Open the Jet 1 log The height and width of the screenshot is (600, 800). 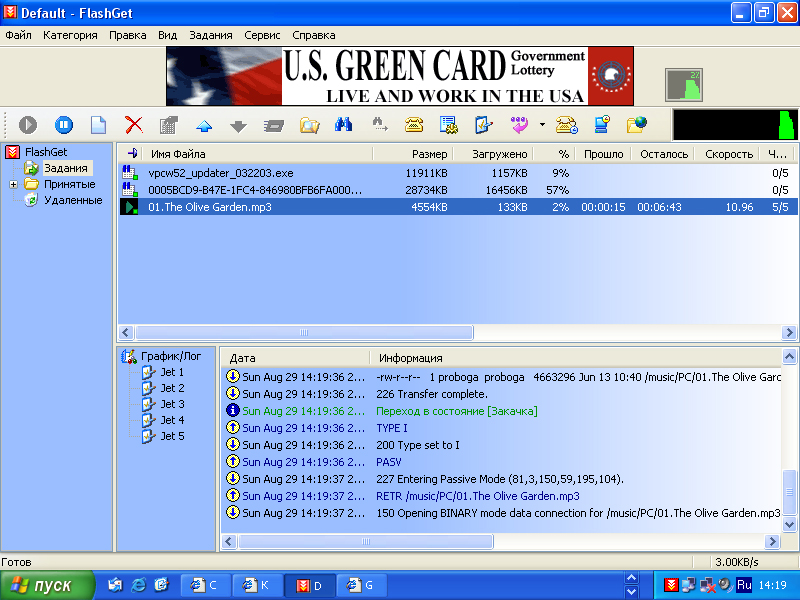pyautogui.click(x=172, y=372)
